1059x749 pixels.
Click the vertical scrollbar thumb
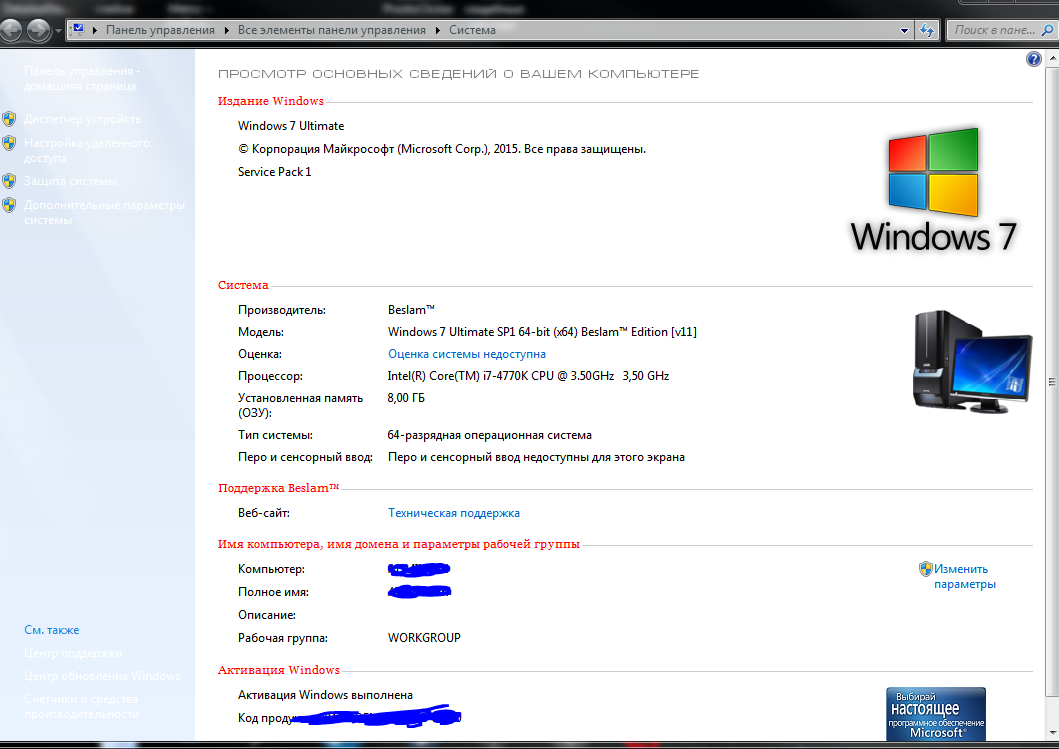(1052, 382)
